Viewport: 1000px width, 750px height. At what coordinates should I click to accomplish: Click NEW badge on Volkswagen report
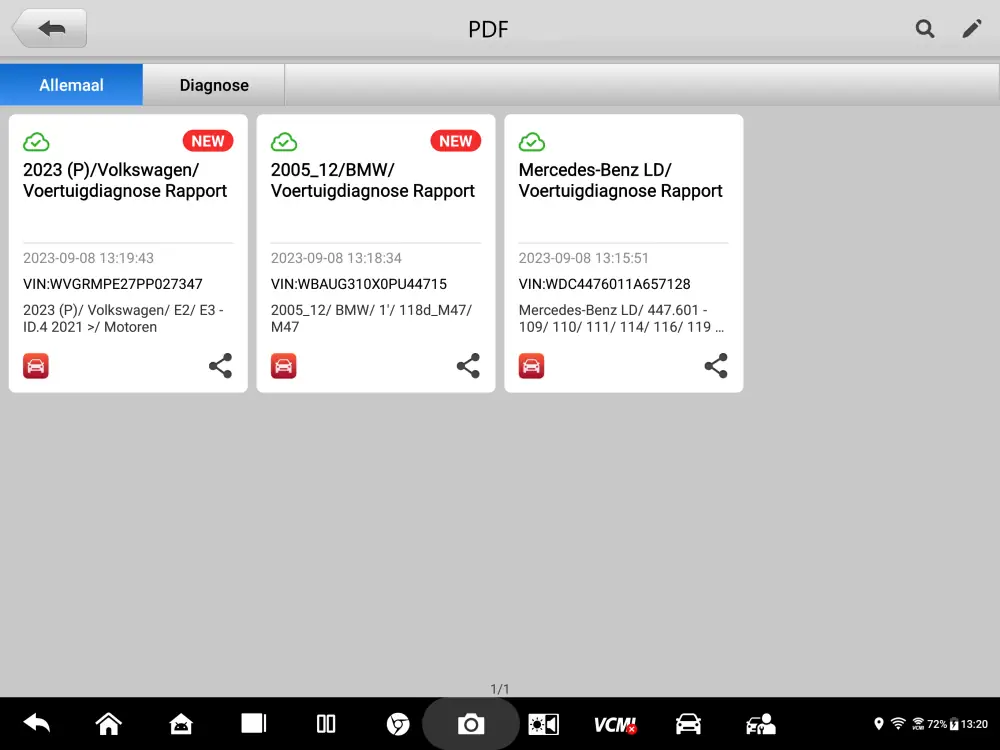coord(208,141)
